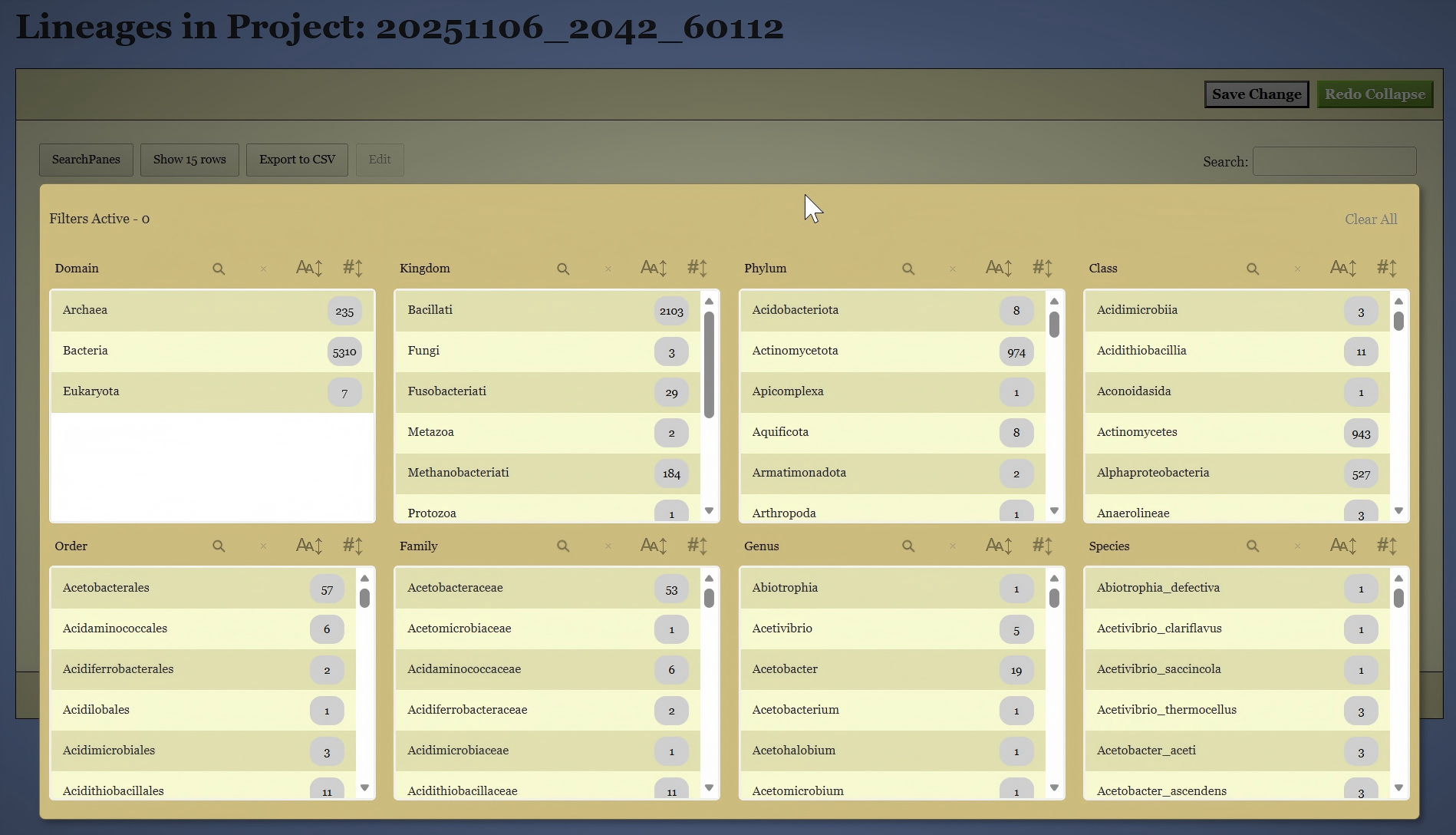The image size is (1456, 835).
Task: Clear the Kingdom pane selection with the x icon
Action: coord(608,269)
